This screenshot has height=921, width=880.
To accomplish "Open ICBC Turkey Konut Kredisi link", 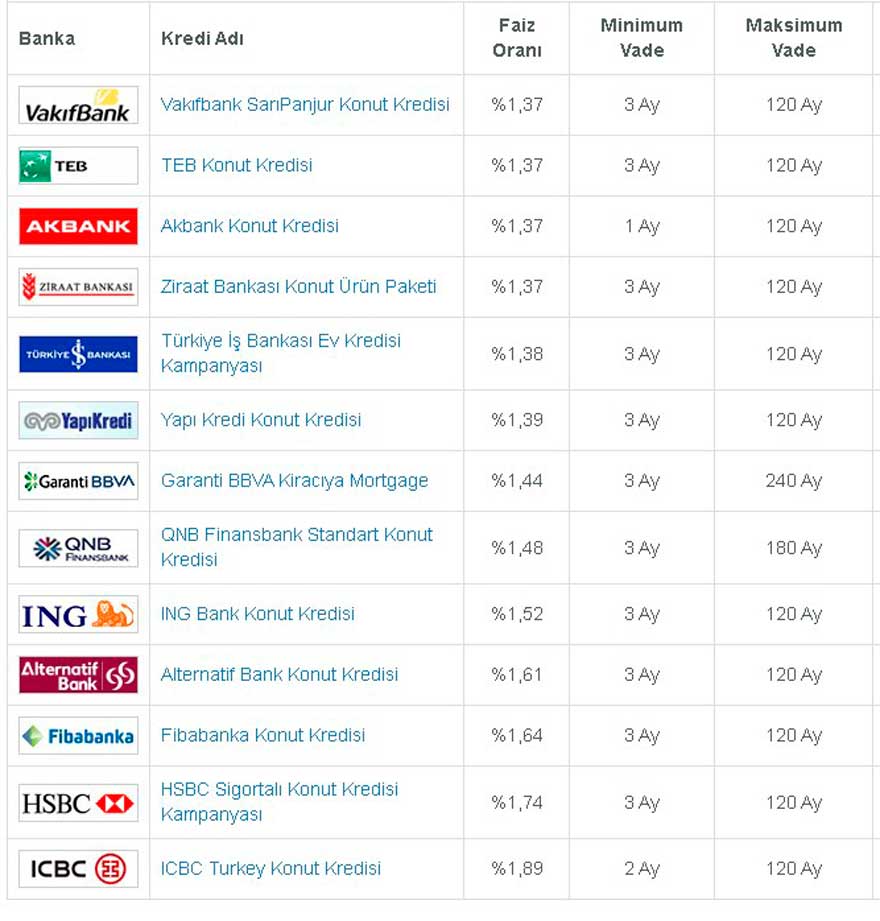I will point(271,868).
